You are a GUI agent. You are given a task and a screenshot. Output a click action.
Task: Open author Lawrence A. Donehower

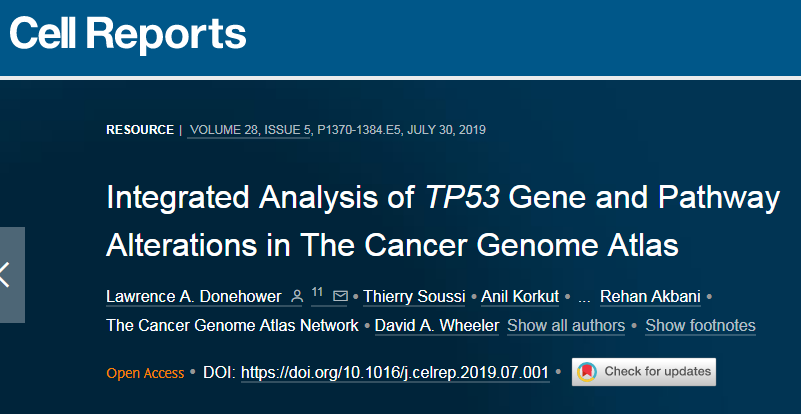194,296
